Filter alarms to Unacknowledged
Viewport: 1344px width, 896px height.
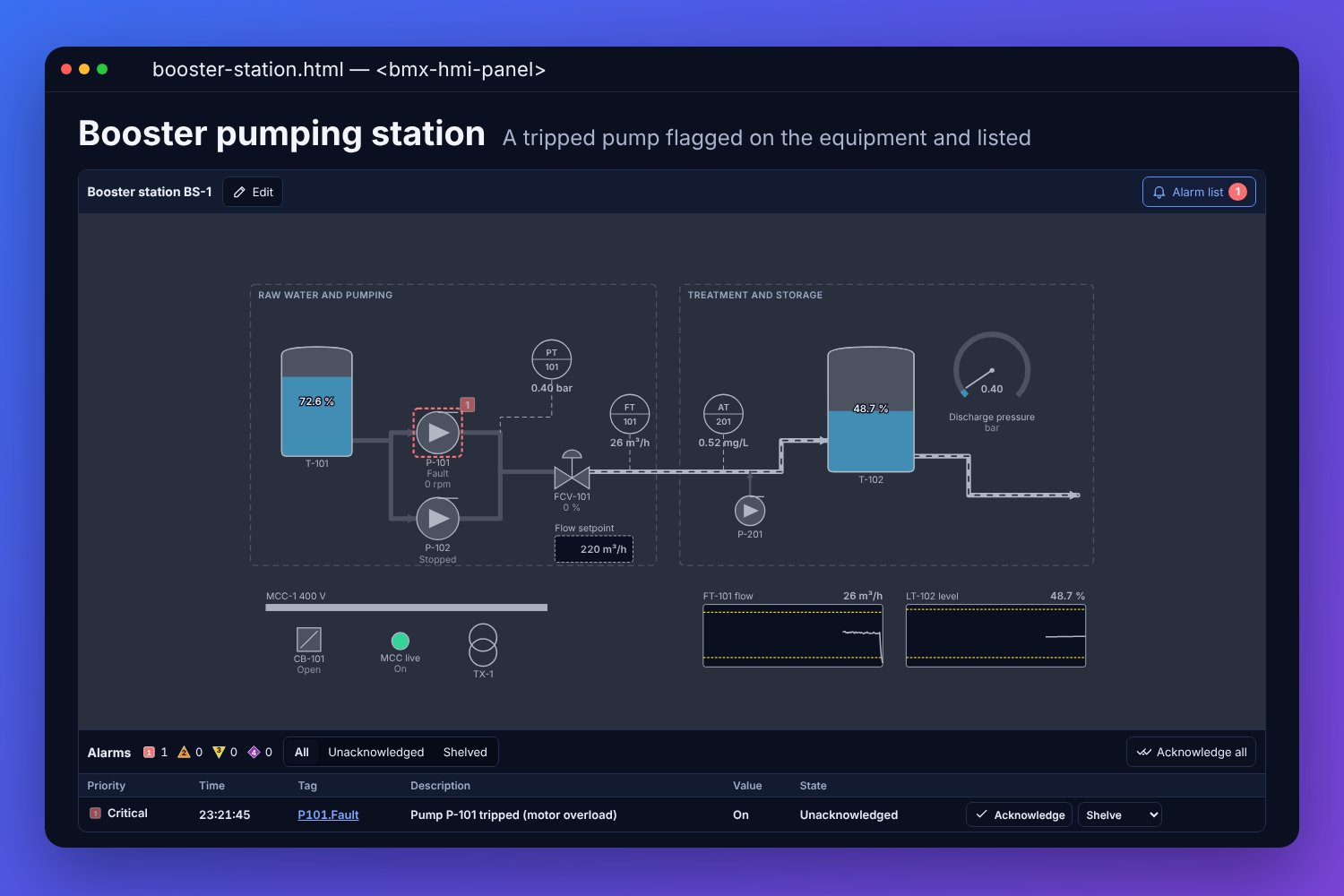tap(376, 753)
